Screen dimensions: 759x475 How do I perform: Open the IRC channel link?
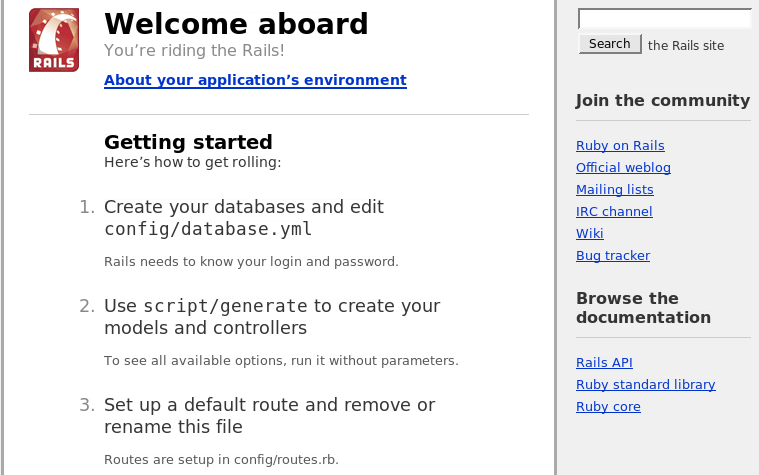click(x=614, y=212)
